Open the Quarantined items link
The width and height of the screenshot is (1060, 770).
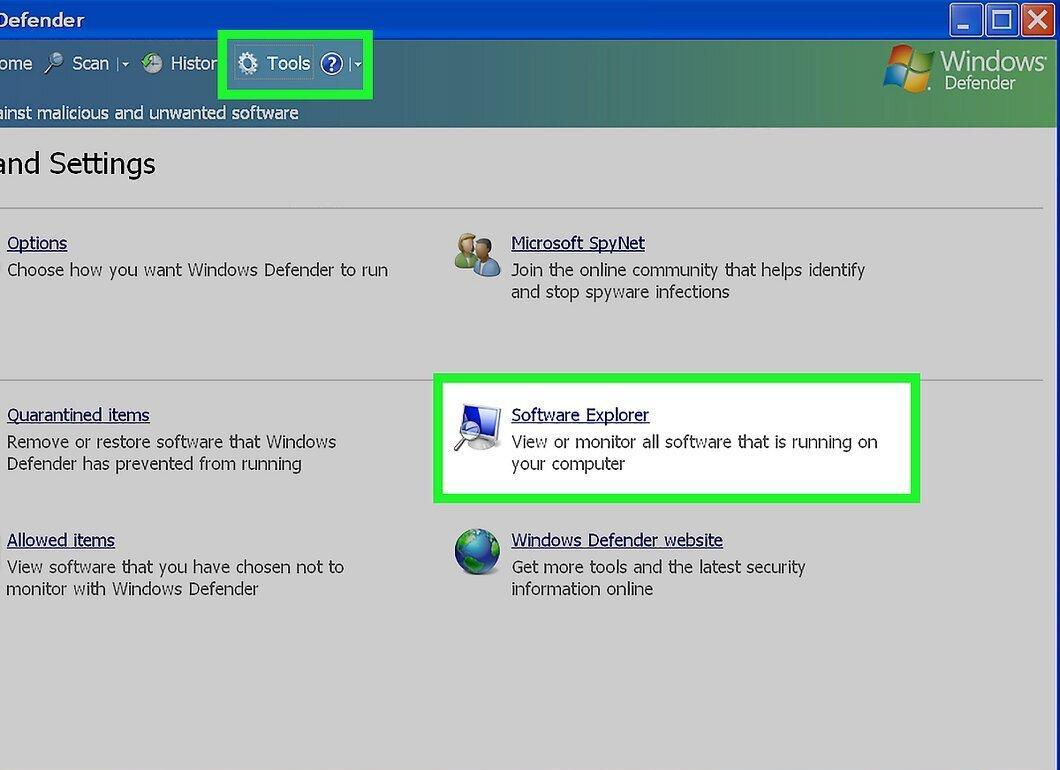78,415
